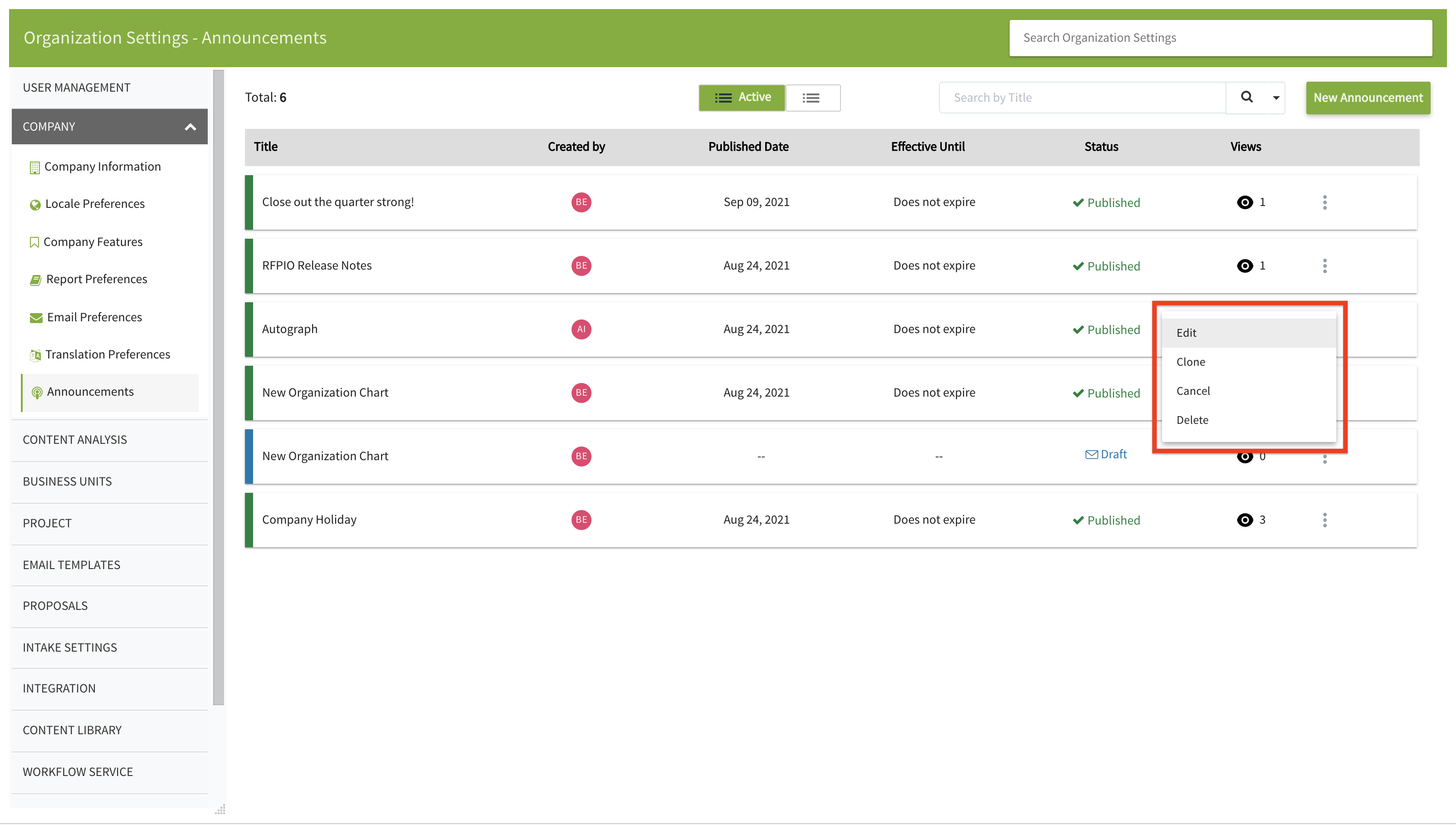Open Translation Preferences settings
This screenshot has width=1456, height=825.
click(x=107, y=355)
